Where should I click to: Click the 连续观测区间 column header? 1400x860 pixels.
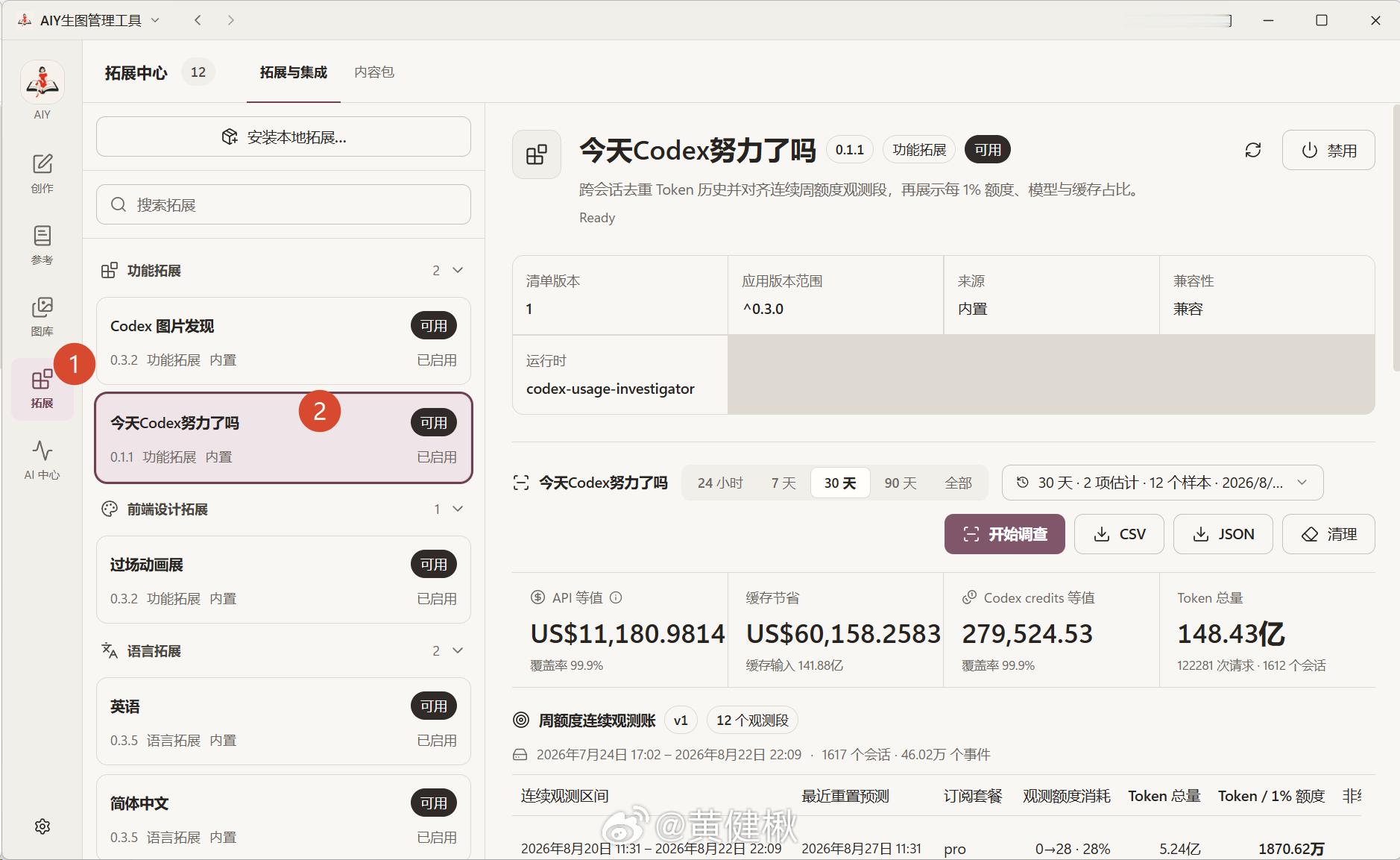pyautogui.click(x=565, y=796)
